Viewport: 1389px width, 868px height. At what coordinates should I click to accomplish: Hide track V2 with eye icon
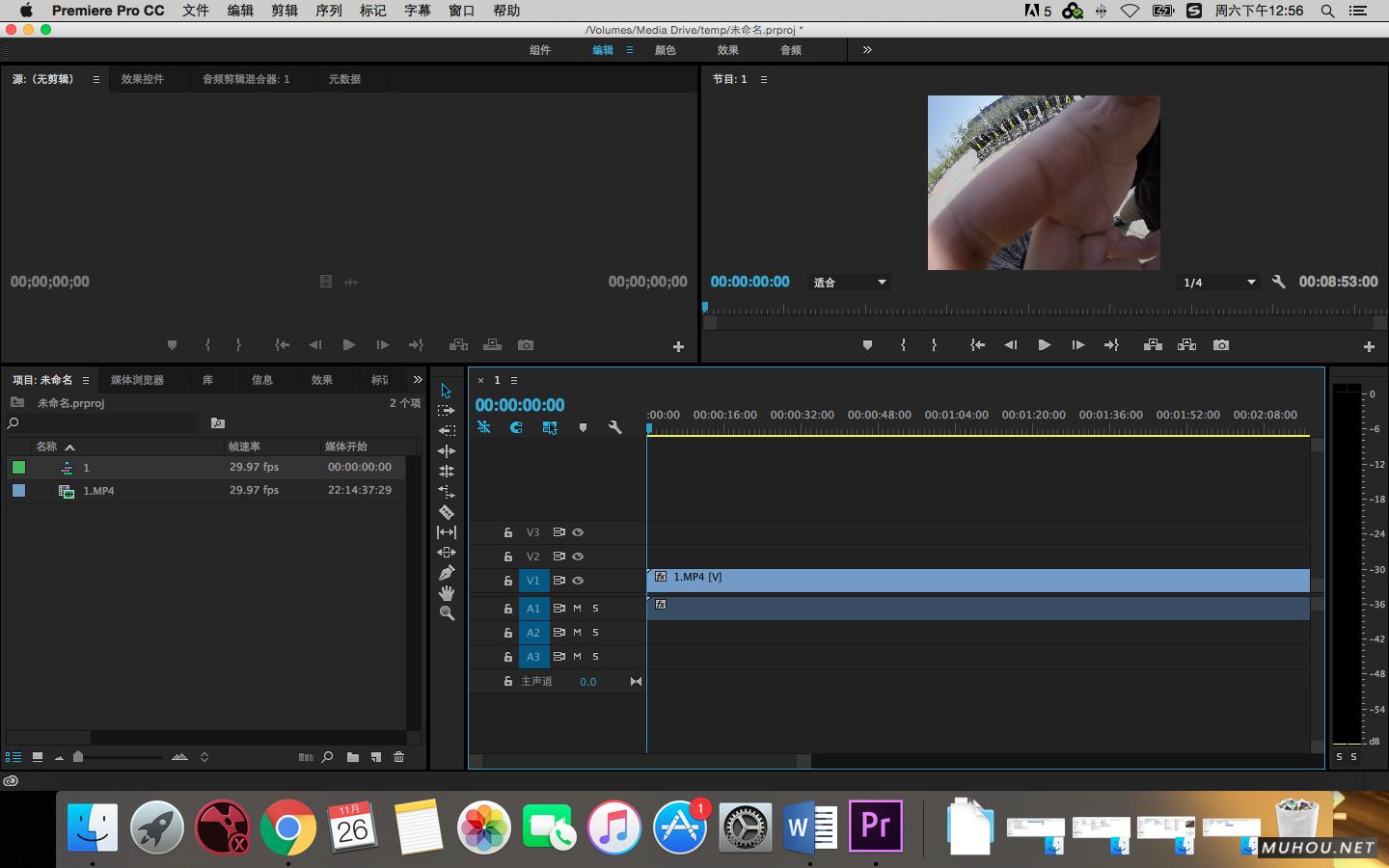point(578,556)
